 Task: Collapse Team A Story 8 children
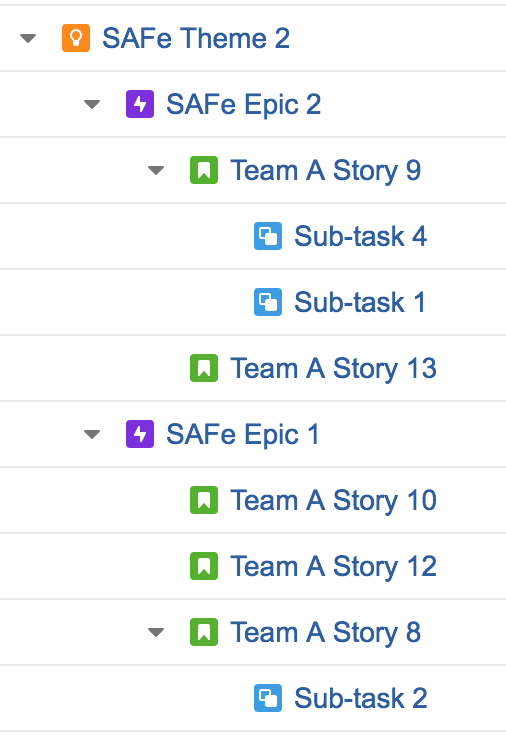pyautogui.click(x=156, y=632)
